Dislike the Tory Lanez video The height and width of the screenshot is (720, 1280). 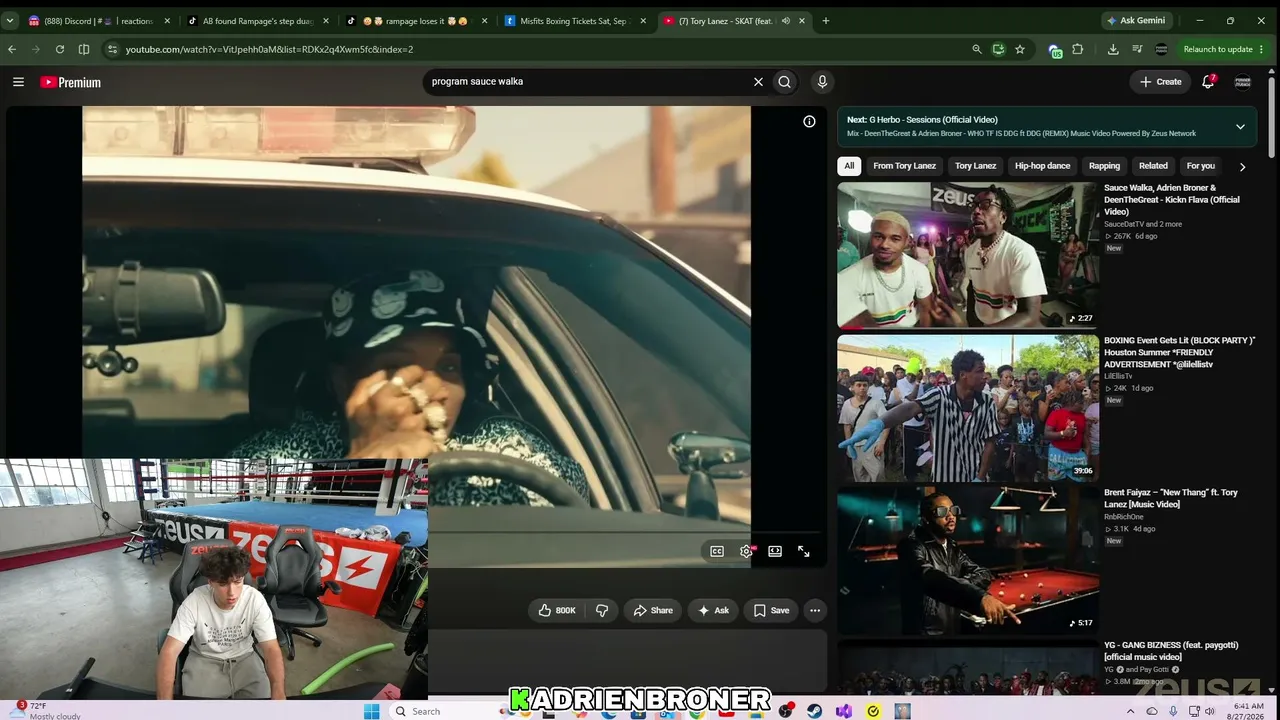coord(602,610)
